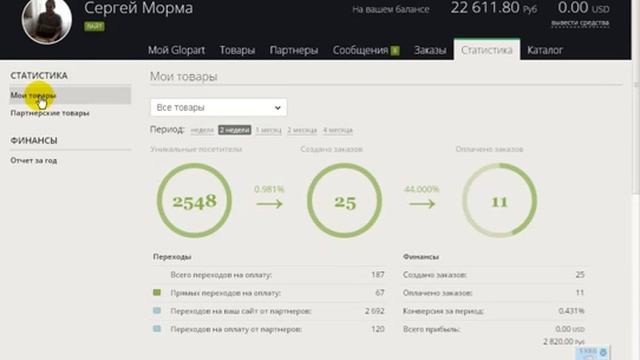Click the arrow under 0.981%
The image size is (640, 360).
269,204
